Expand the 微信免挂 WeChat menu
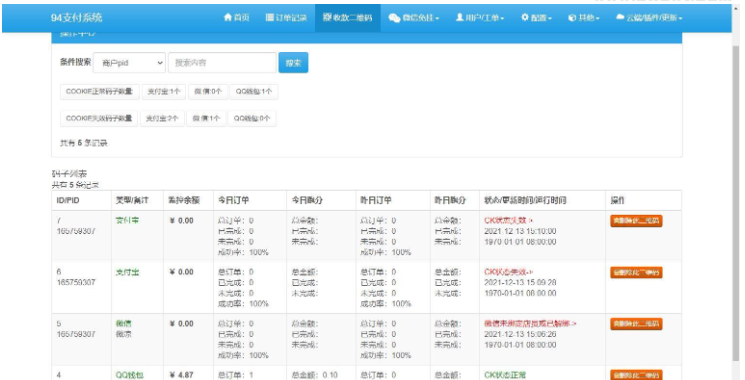 pos(413,18)
